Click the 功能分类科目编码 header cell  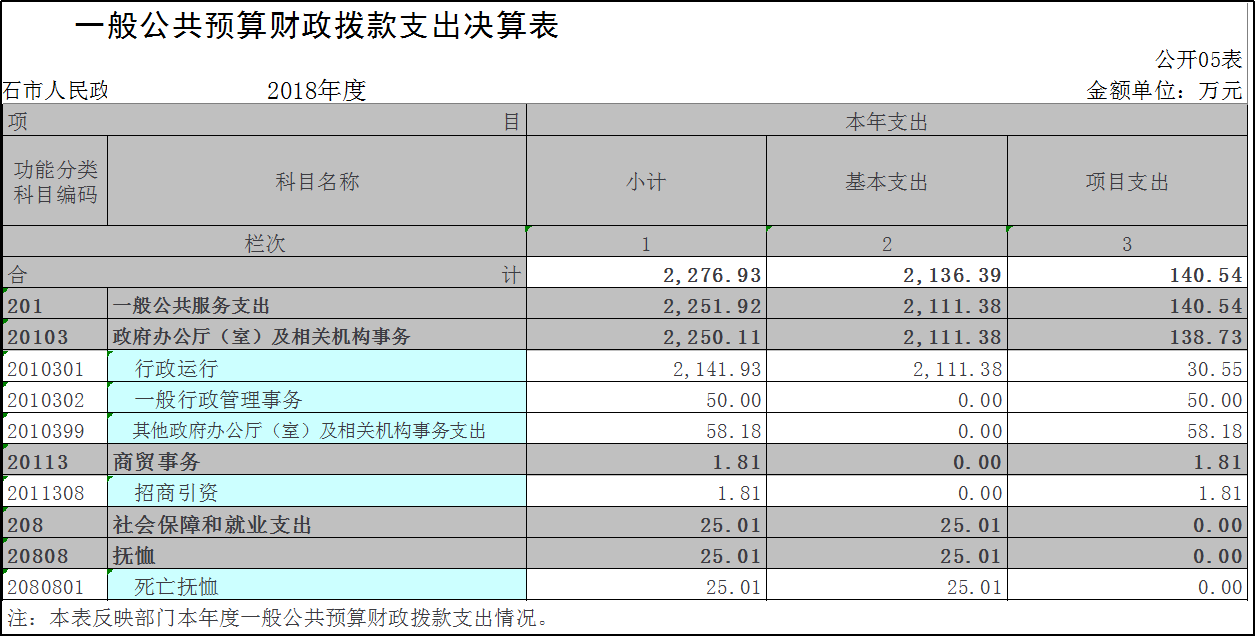pyautogui.click(x=55, y=182)
